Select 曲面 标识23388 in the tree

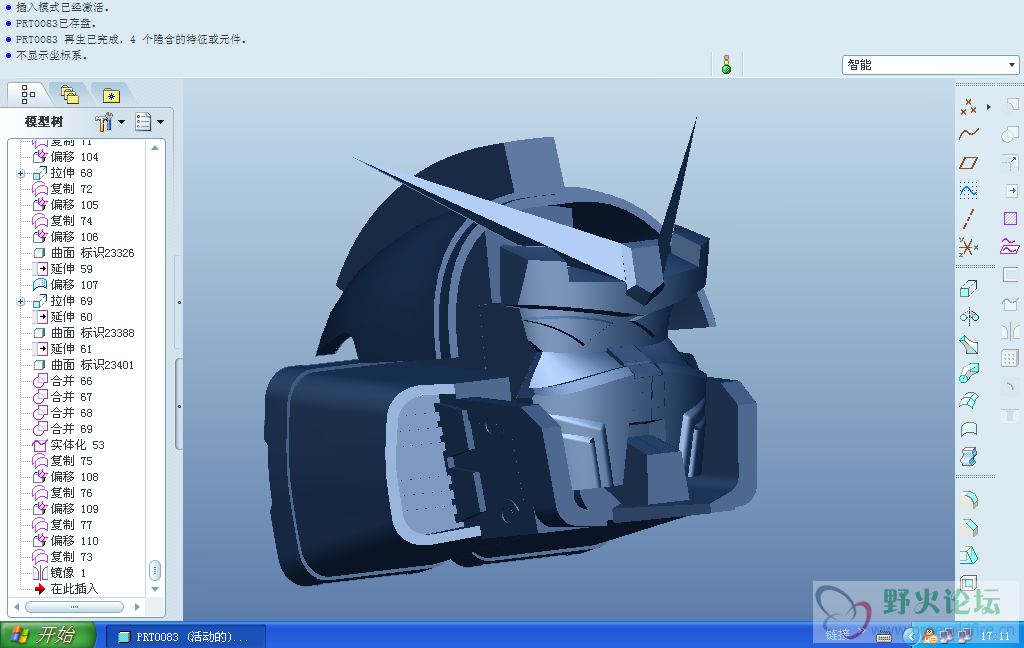coord(84,333)
